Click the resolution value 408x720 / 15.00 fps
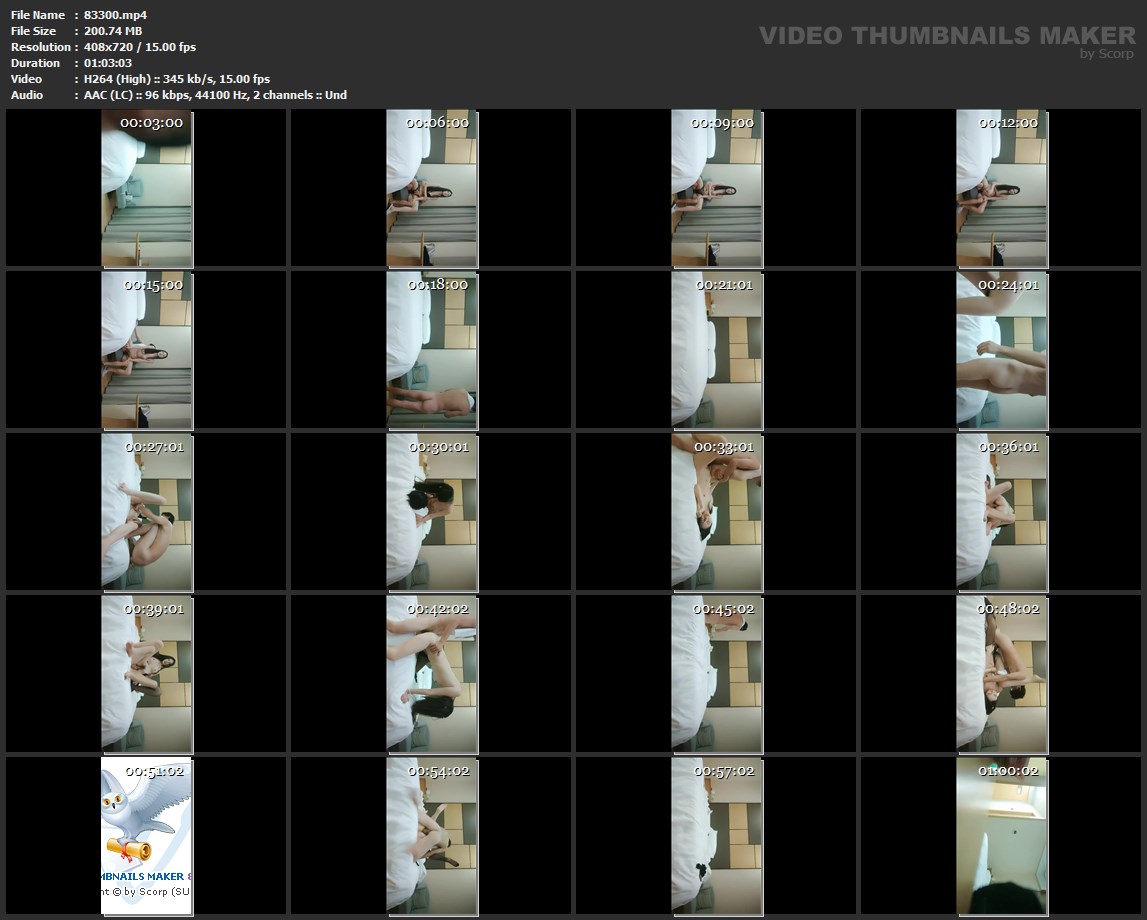This screenshot has height=920, width=1147. [140, 47]
